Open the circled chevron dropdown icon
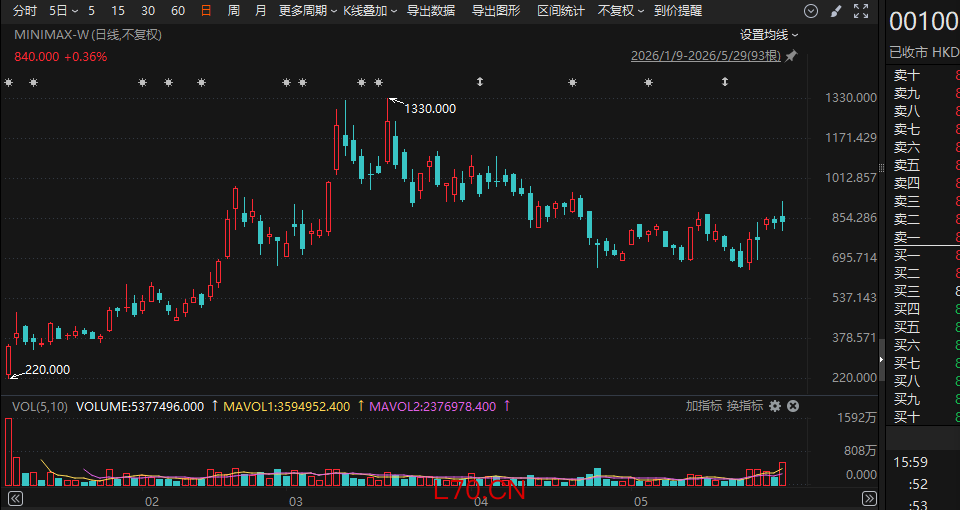The width and height of the screenshot is (960, 510). click(x=811, y=11)
